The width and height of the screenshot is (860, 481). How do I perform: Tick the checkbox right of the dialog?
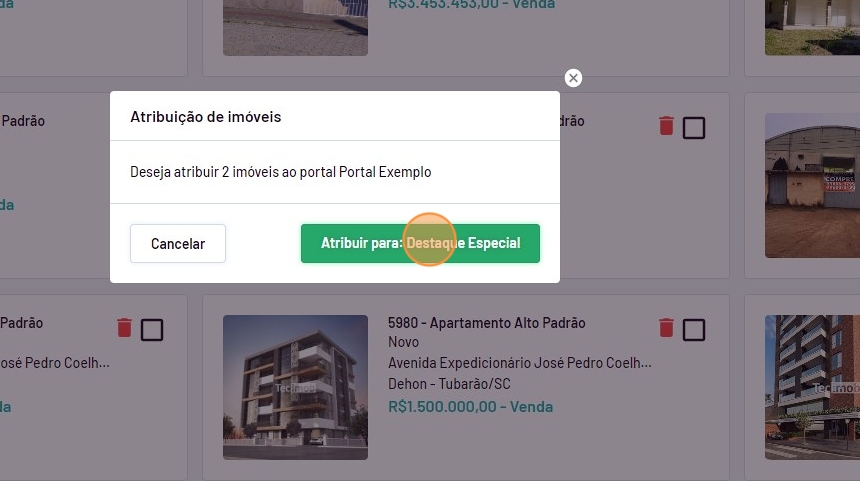click(694, 128)
